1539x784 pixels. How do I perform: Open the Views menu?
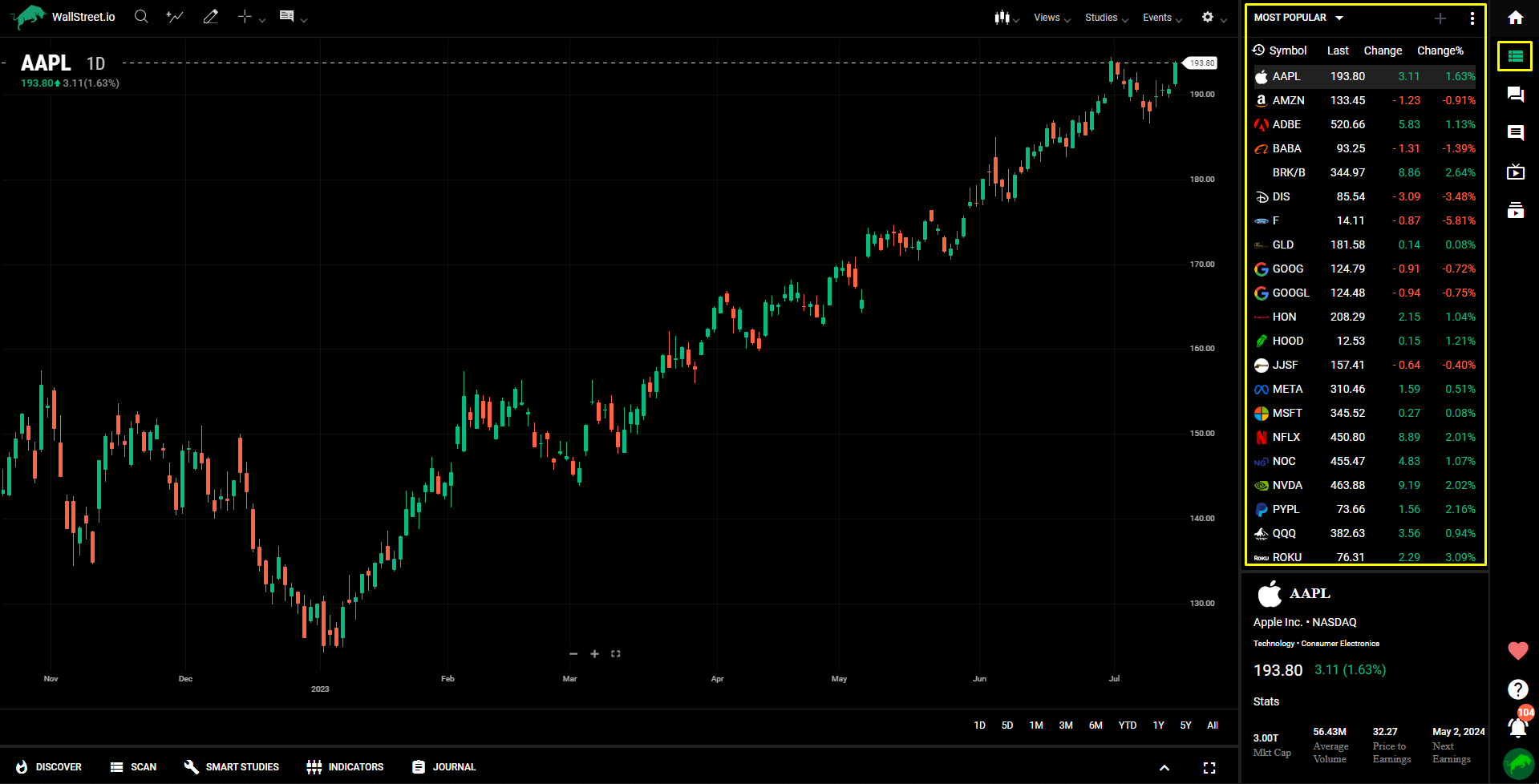coord(1052,18)
